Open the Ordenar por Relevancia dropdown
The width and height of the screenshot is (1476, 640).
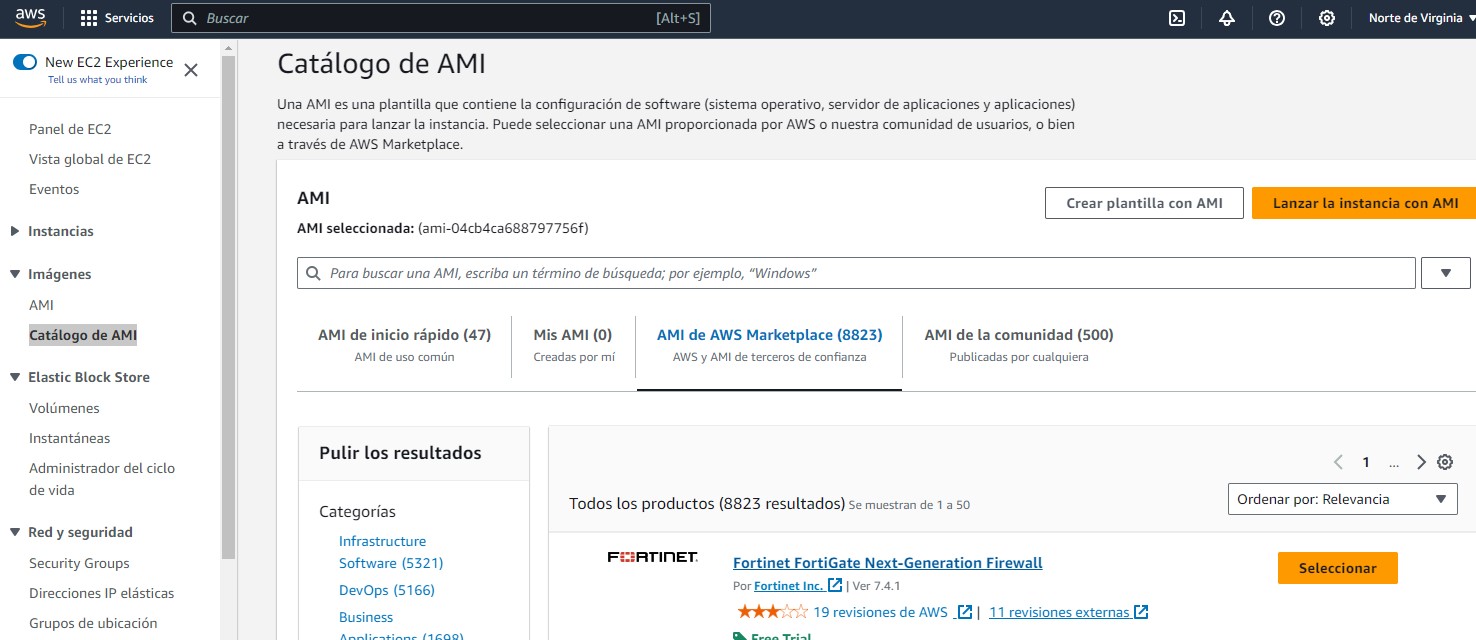click(1343, 499)
